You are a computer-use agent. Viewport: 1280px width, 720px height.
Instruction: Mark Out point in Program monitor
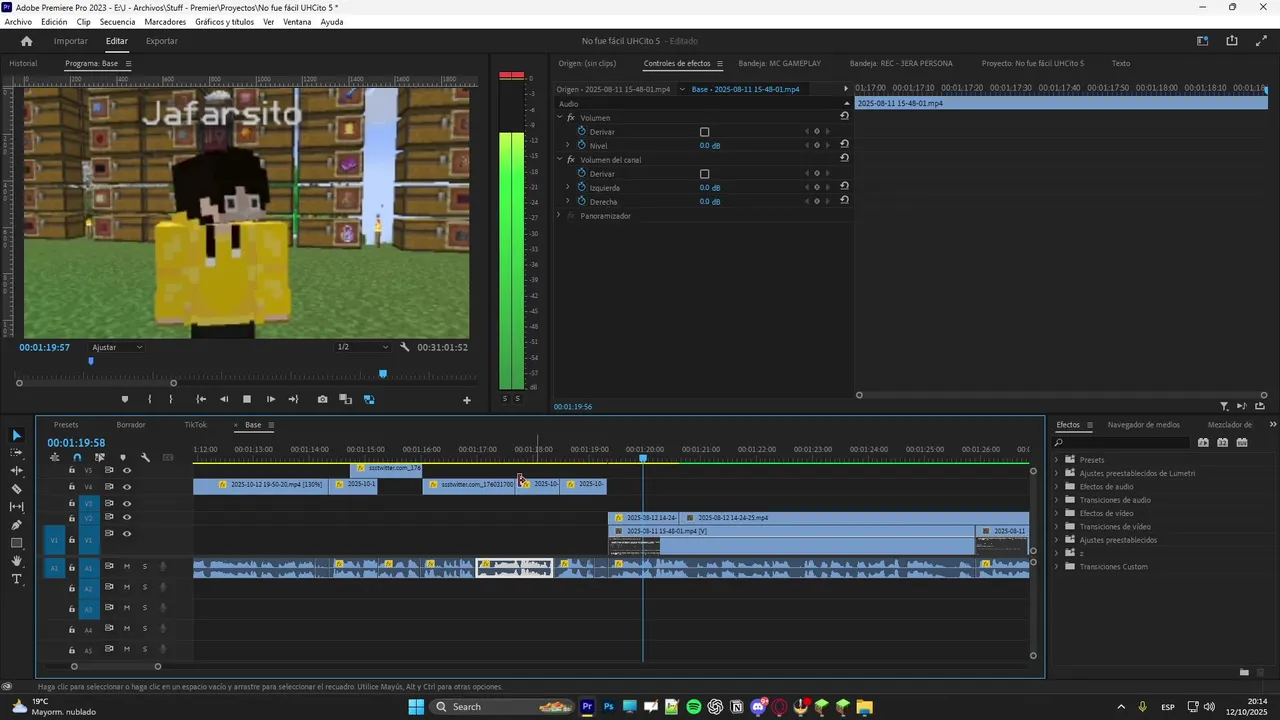click(x=171, y=399)
